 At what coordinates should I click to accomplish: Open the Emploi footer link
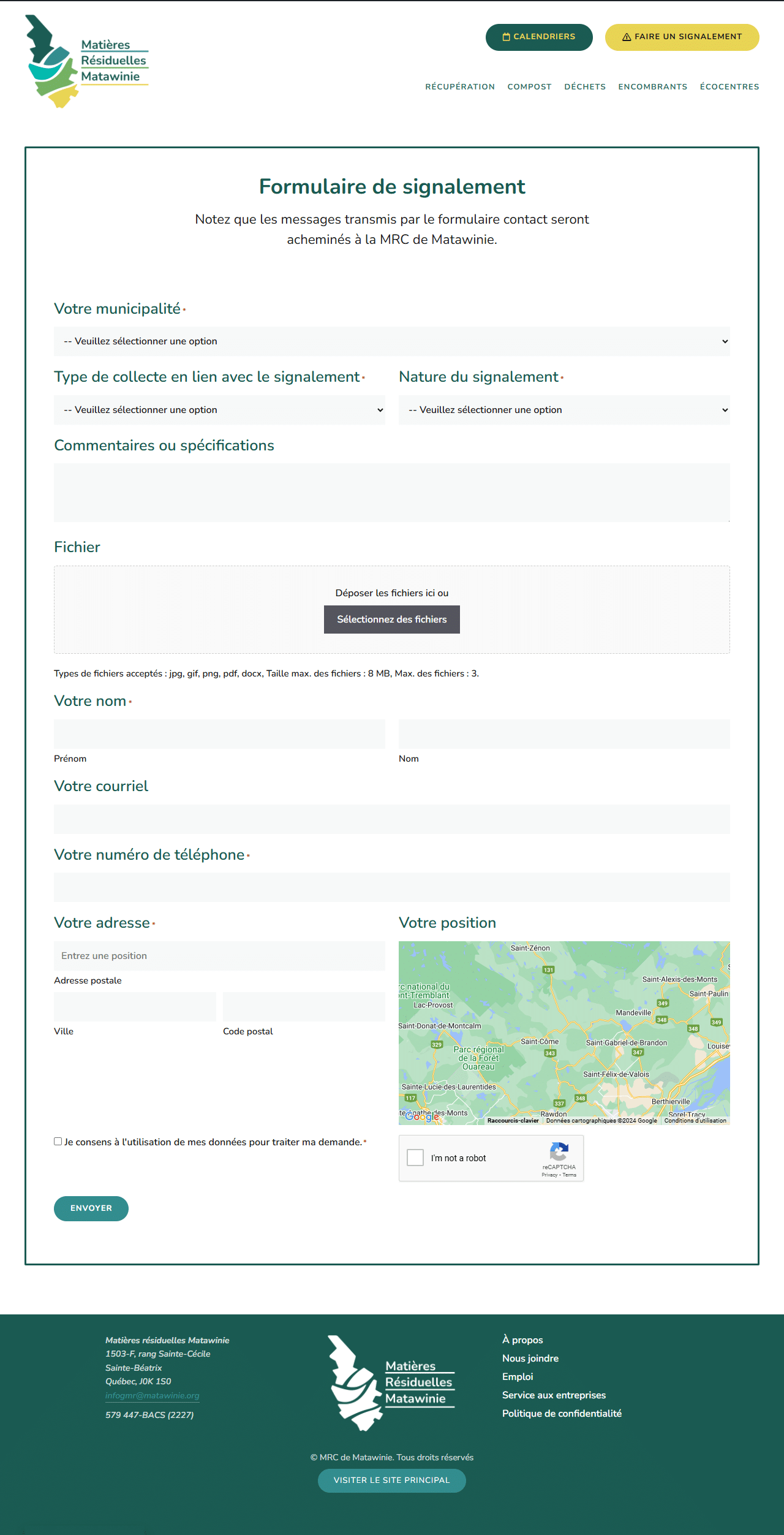coord(518,1377)
